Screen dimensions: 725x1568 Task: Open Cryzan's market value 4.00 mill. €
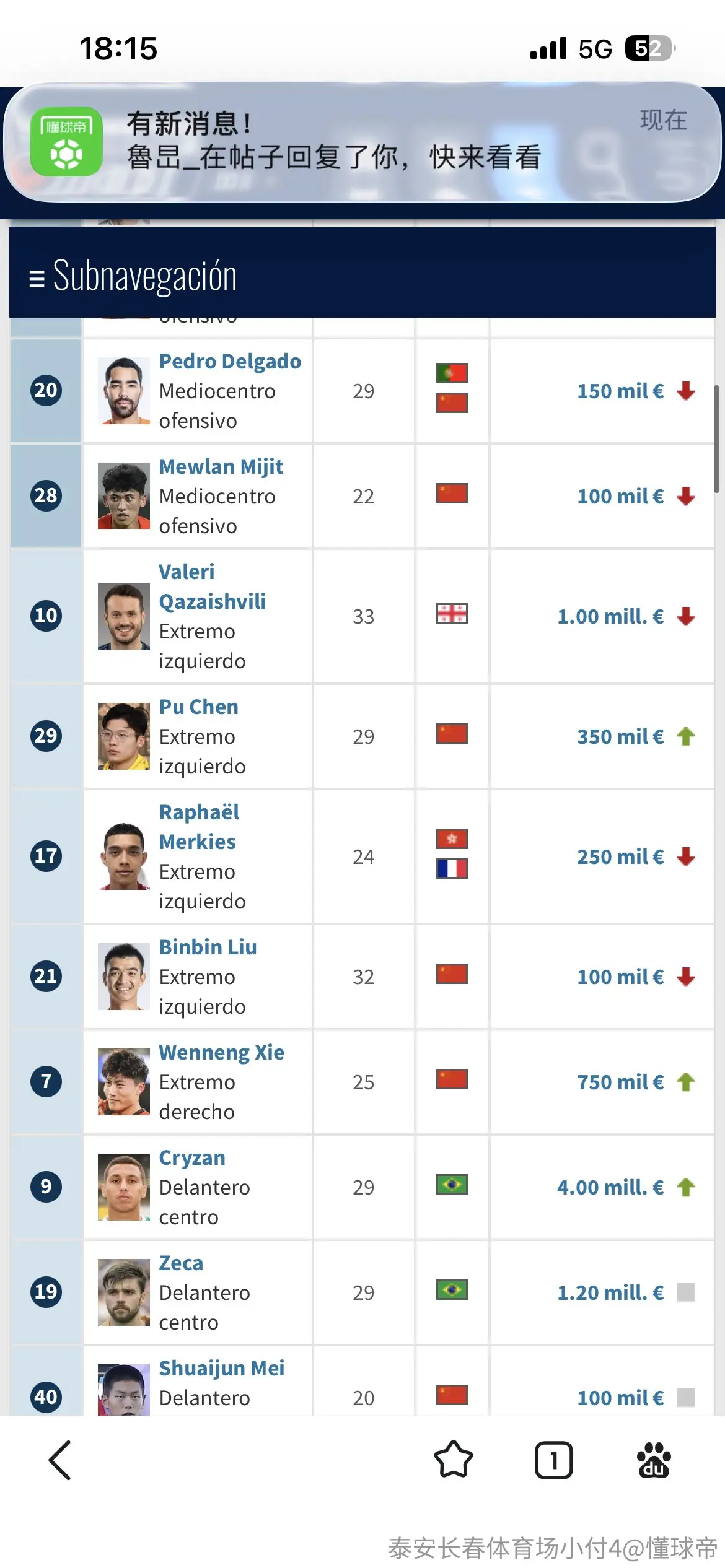coord(610,1187)
